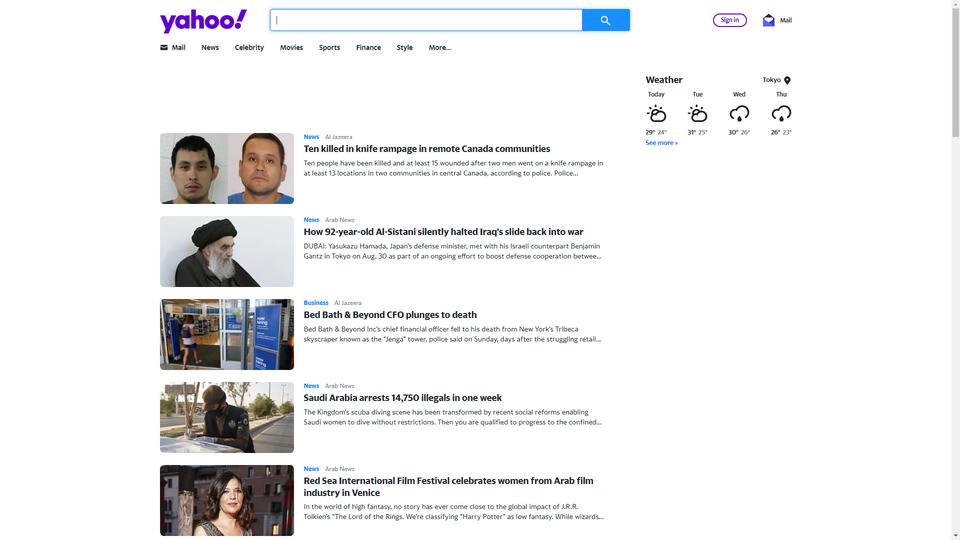This screenshot has width=960, height=540.
Task: Click Tuesday's partly cloudy weather icon
Action: pos(697,114)
